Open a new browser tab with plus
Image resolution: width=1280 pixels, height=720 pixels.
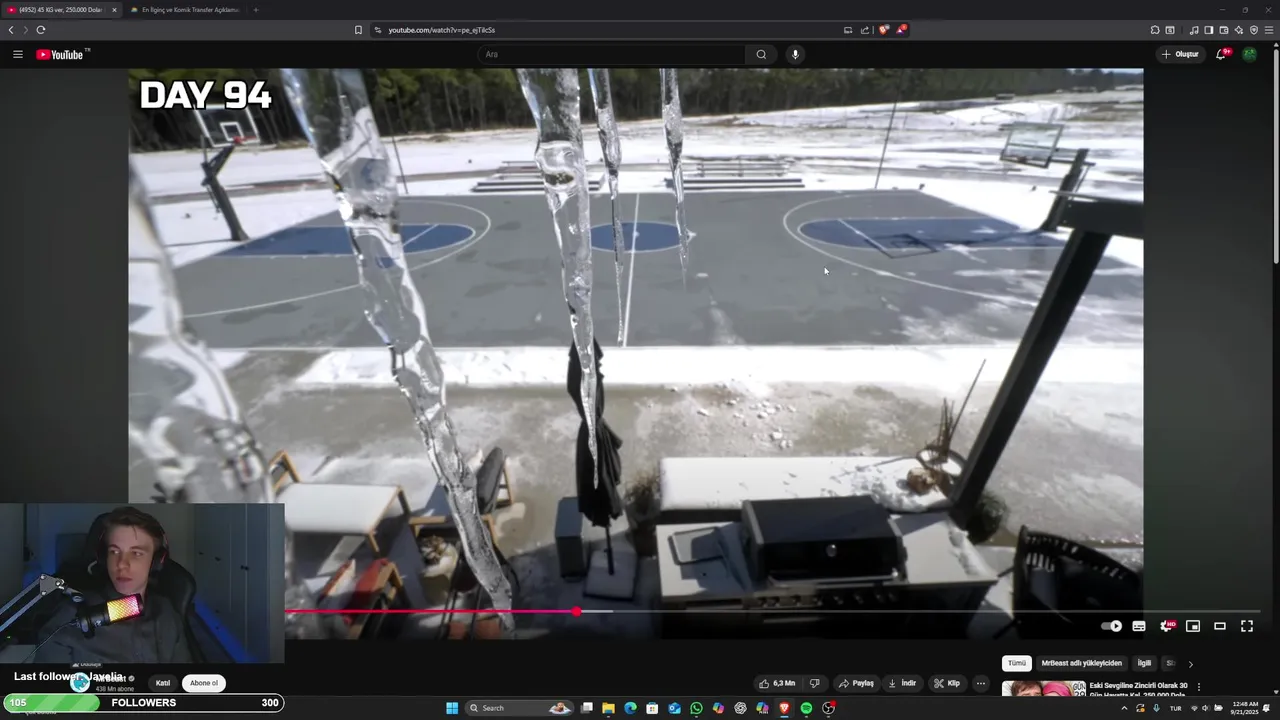click(x=255, y=10)
